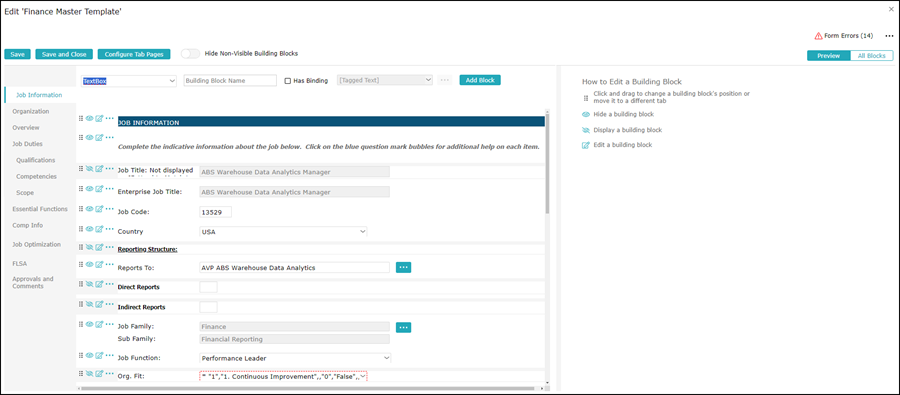The height and width of the screenshot is (395, 900).
Task: Edit the Enterprise Job Title block
Action: (99, 188)
